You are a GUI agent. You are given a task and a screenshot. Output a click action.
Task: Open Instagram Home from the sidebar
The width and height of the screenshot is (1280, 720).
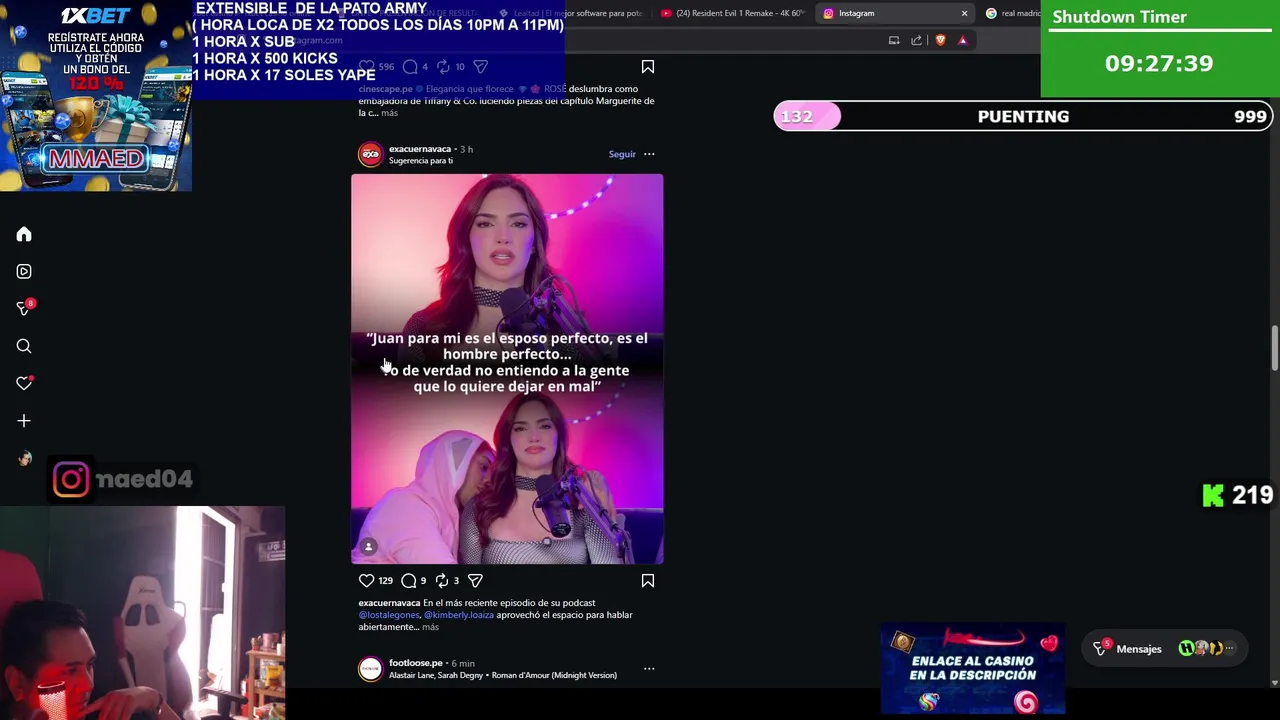(x=24, y=234)
